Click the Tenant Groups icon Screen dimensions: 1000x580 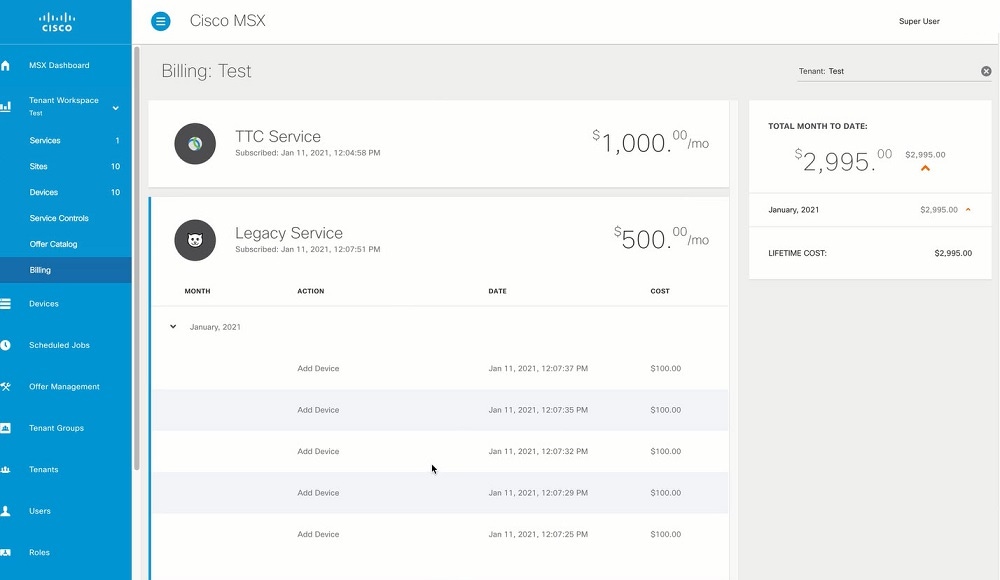pyautogui.click(x=5, y=428)
